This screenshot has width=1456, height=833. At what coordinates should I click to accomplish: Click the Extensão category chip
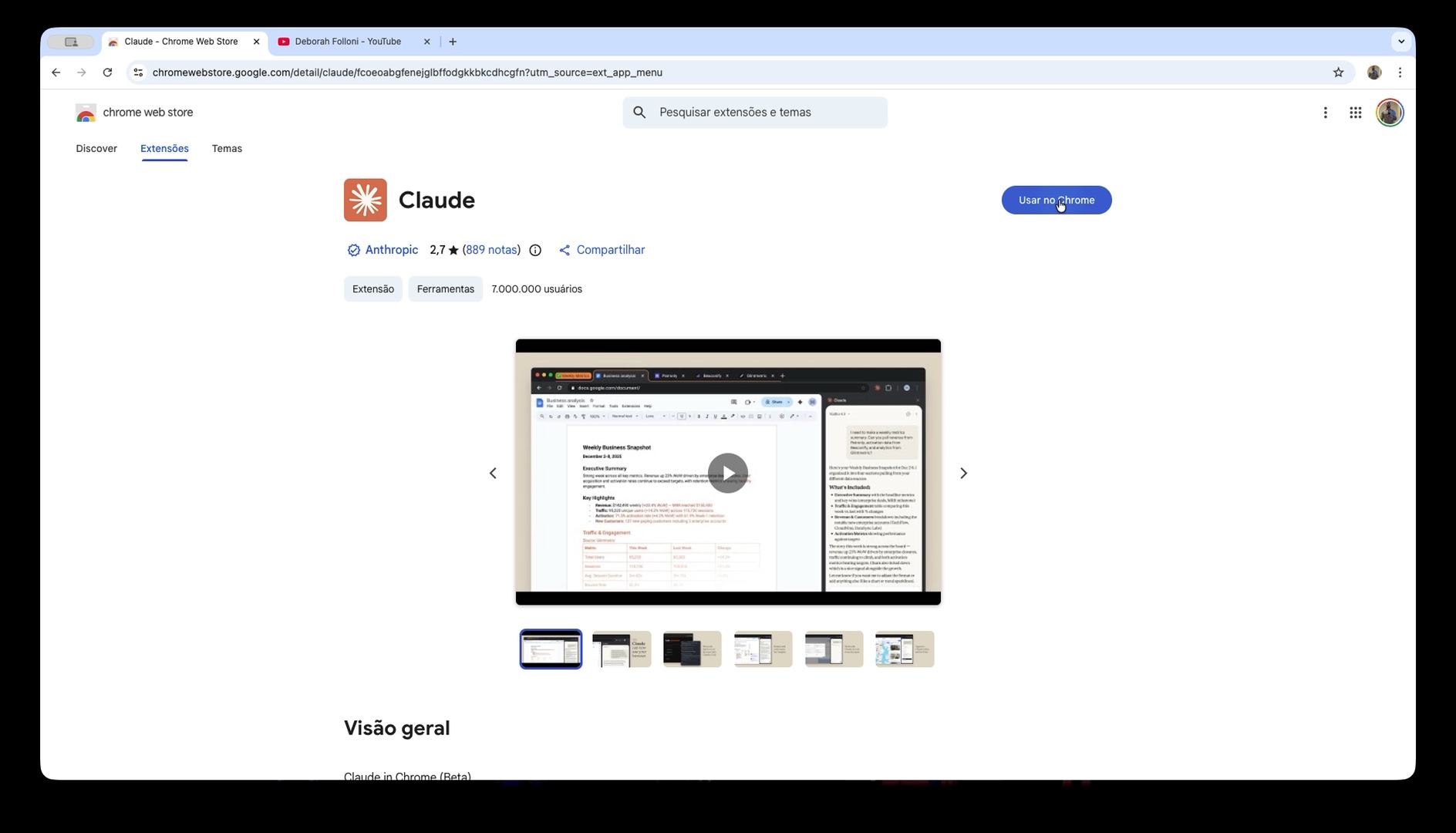click(x=373, y=289)
